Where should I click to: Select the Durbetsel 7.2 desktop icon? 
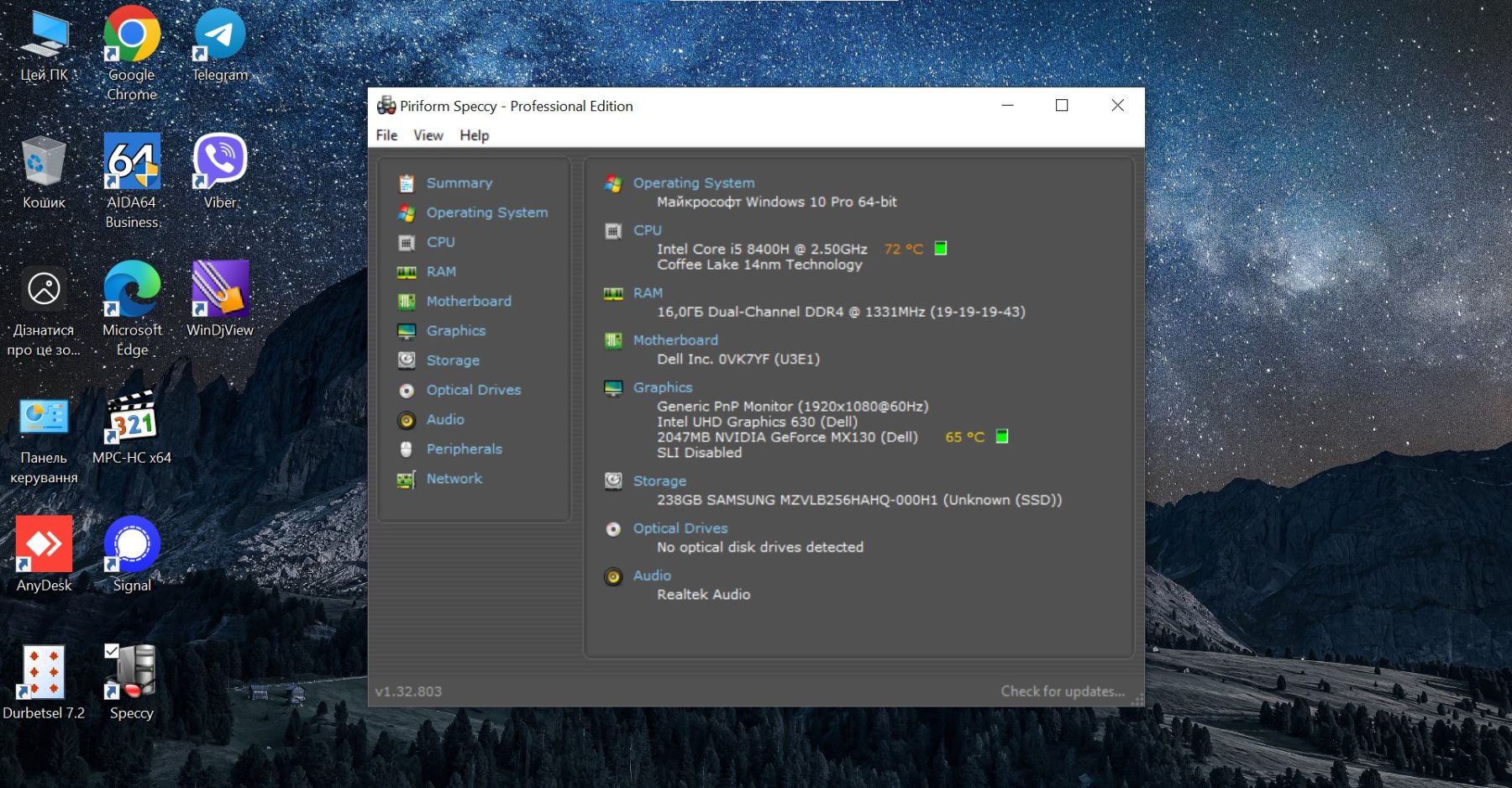click(44, 682)
